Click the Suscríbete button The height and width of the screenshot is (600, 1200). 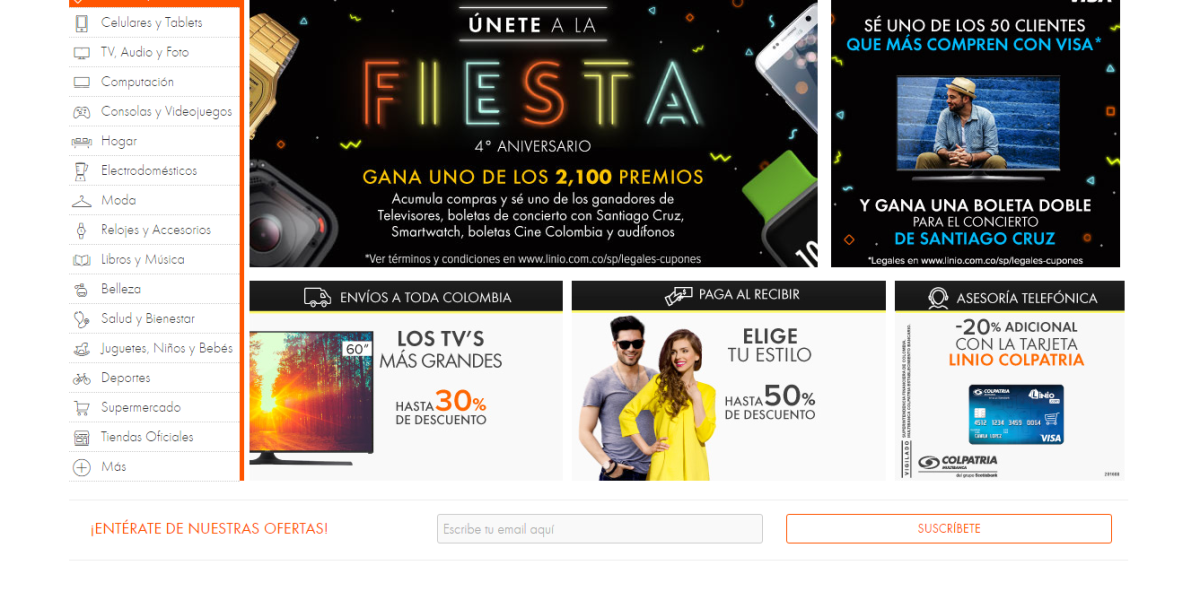tap(949, 529)
